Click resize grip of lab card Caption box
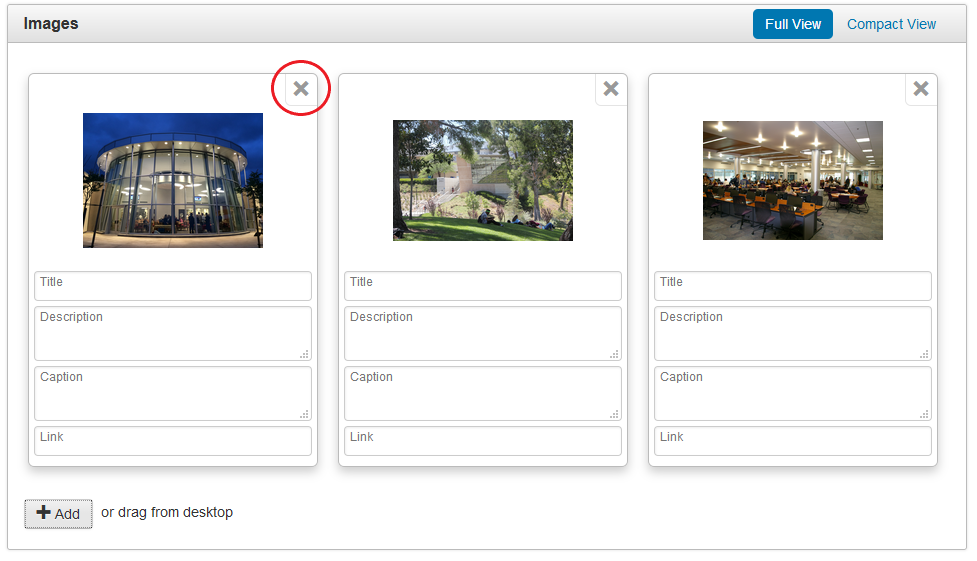Viewport: 977px width, 561px height. [924, 414]
